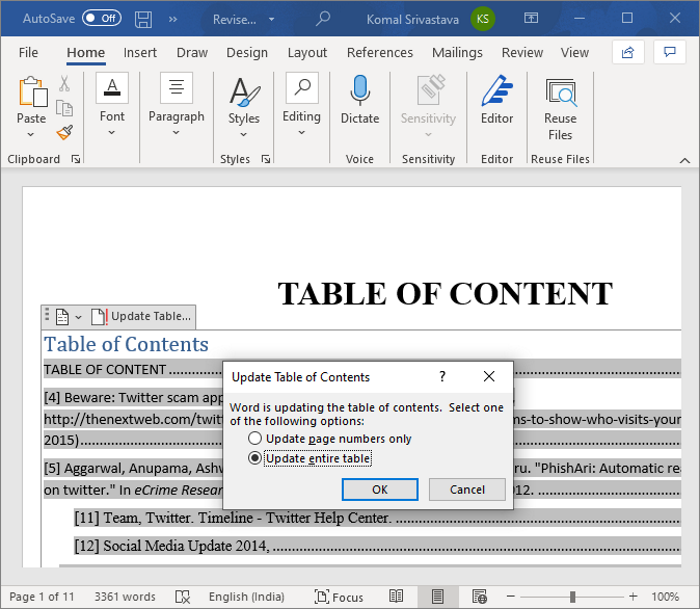Select Update page numbers only option
This screenshot has height=609, width=700.
click(x=255, y=439)
